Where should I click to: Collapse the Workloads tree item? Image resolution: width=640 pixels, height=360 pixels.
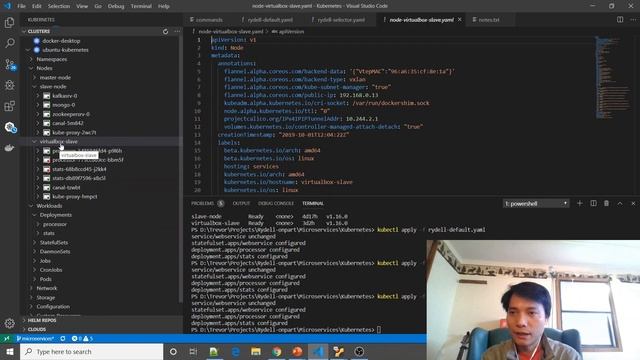point(31,206)
